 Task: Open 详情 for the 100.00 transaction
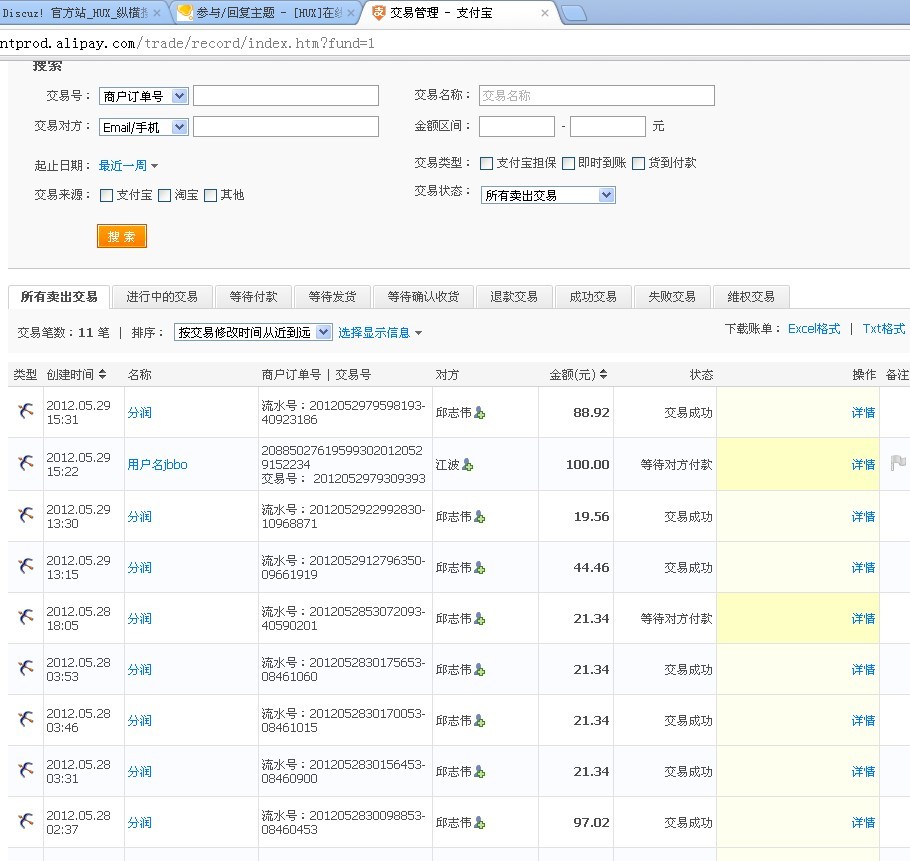pyautogui.click(x=862, y=465)
